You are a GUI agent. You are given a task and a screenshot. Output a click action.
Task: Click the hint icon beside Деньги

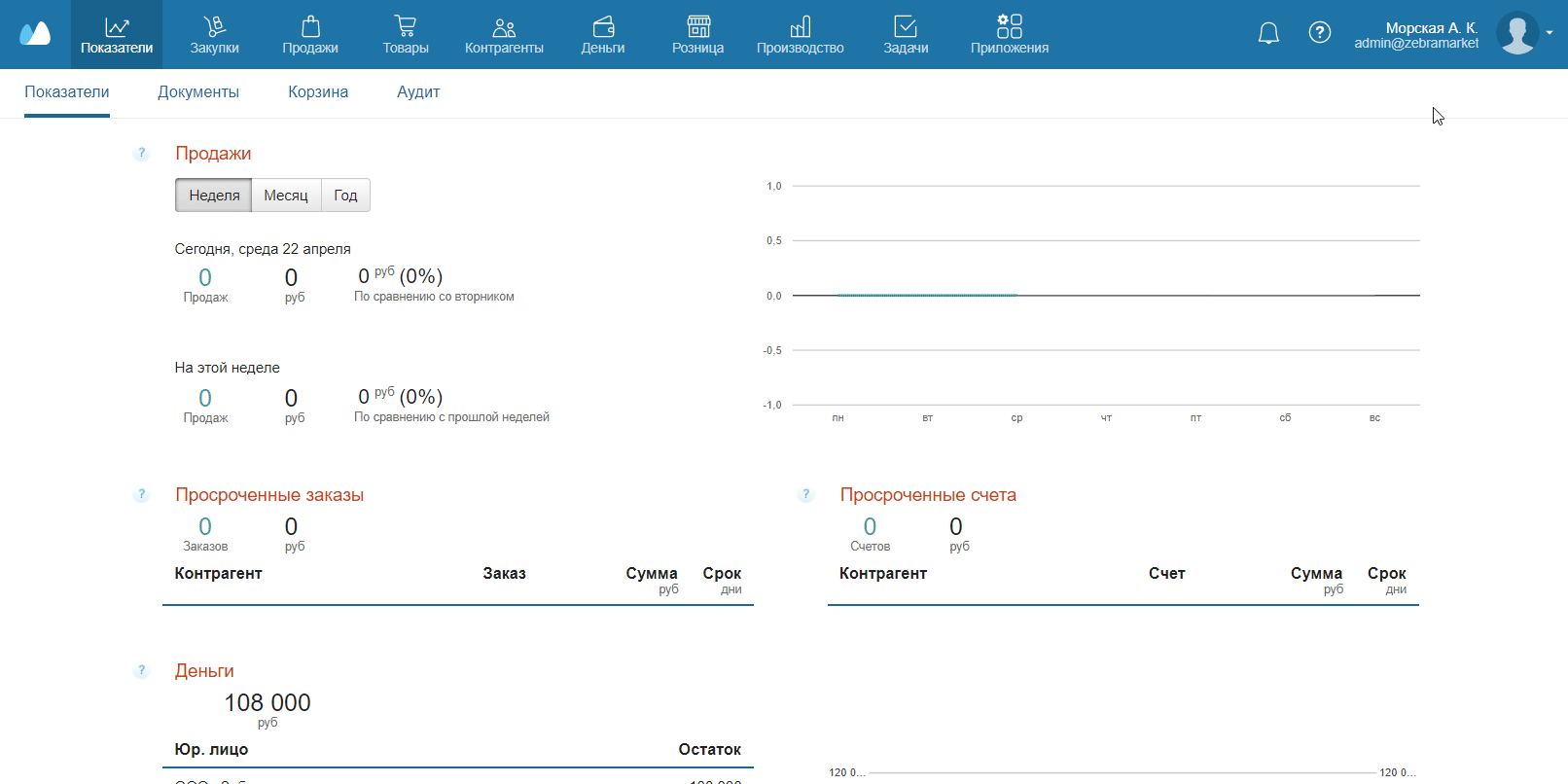coord(142,670)
